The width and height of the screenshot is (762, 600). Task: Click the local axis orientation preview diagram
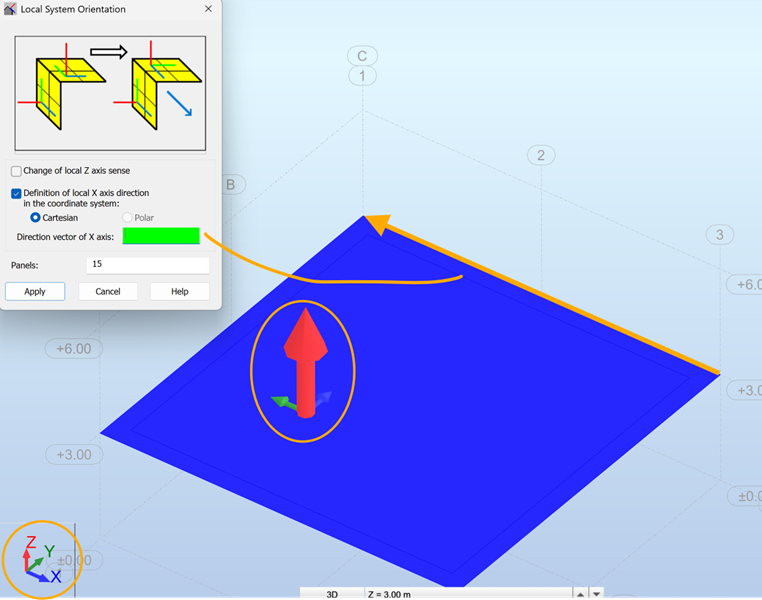point(110,93)
